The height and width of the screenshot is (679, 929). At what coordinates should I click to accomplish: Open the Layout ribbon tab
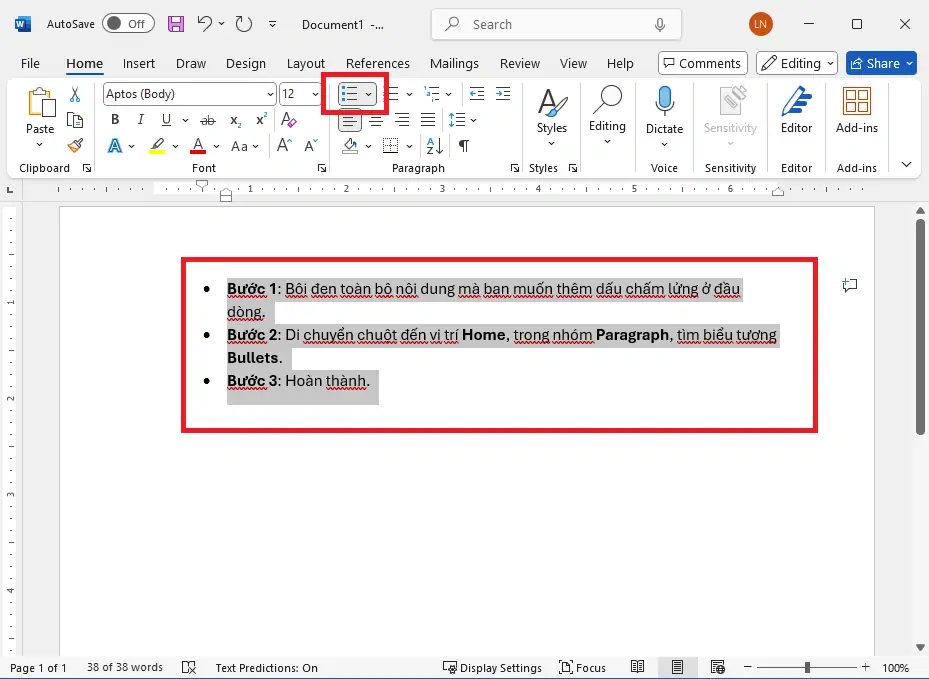click(x=305, y=63)
